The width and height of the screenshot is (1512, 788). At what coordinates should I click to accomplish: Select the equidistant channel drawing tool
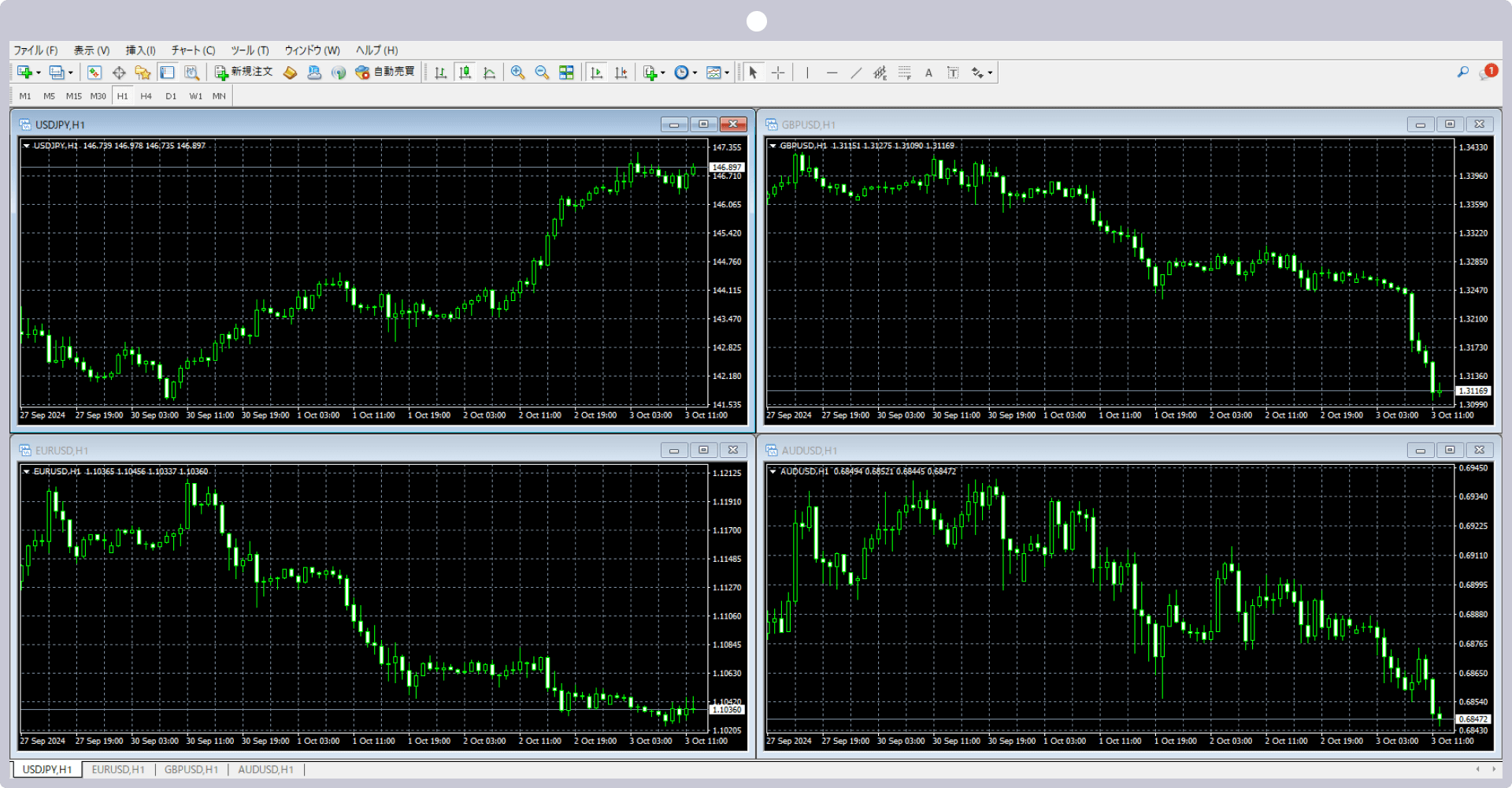(x=880, y=72)
